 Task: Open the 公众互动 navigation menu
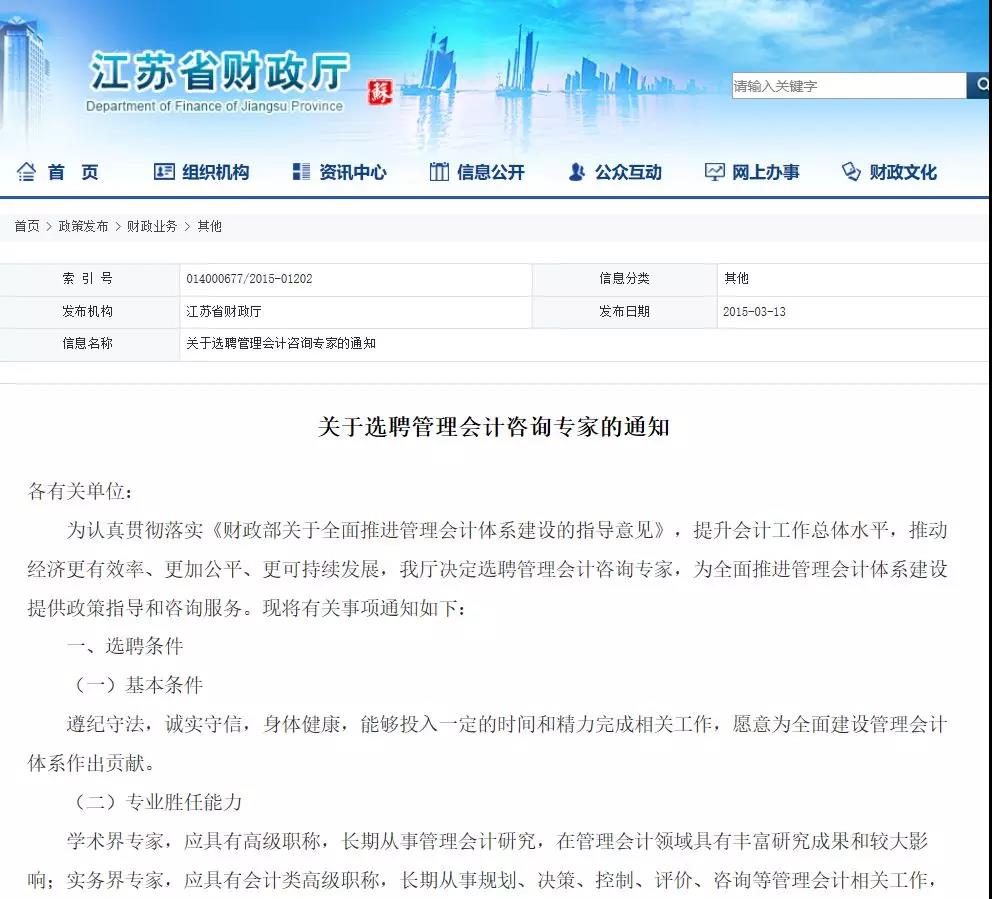point(630,171)
